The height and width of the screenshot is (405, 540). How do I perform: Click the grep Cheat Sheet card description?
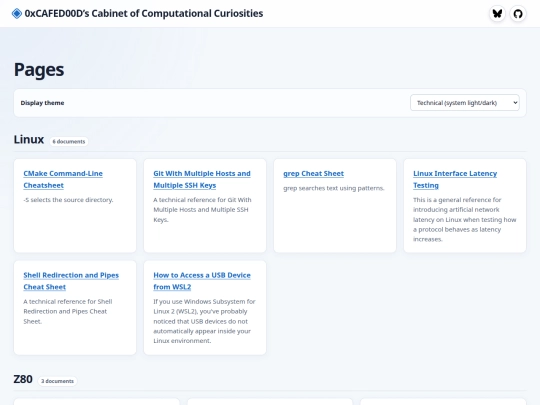tap(333, 188)
